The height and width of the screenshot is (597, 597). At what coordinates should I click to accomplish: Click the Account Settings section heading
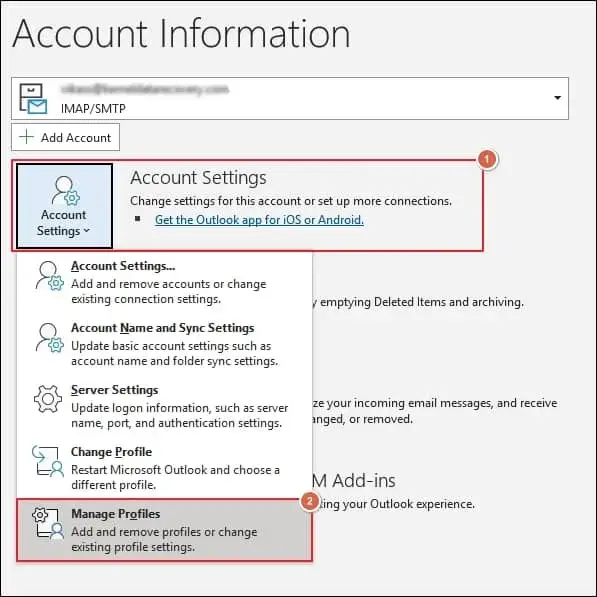tap(198, 178)
